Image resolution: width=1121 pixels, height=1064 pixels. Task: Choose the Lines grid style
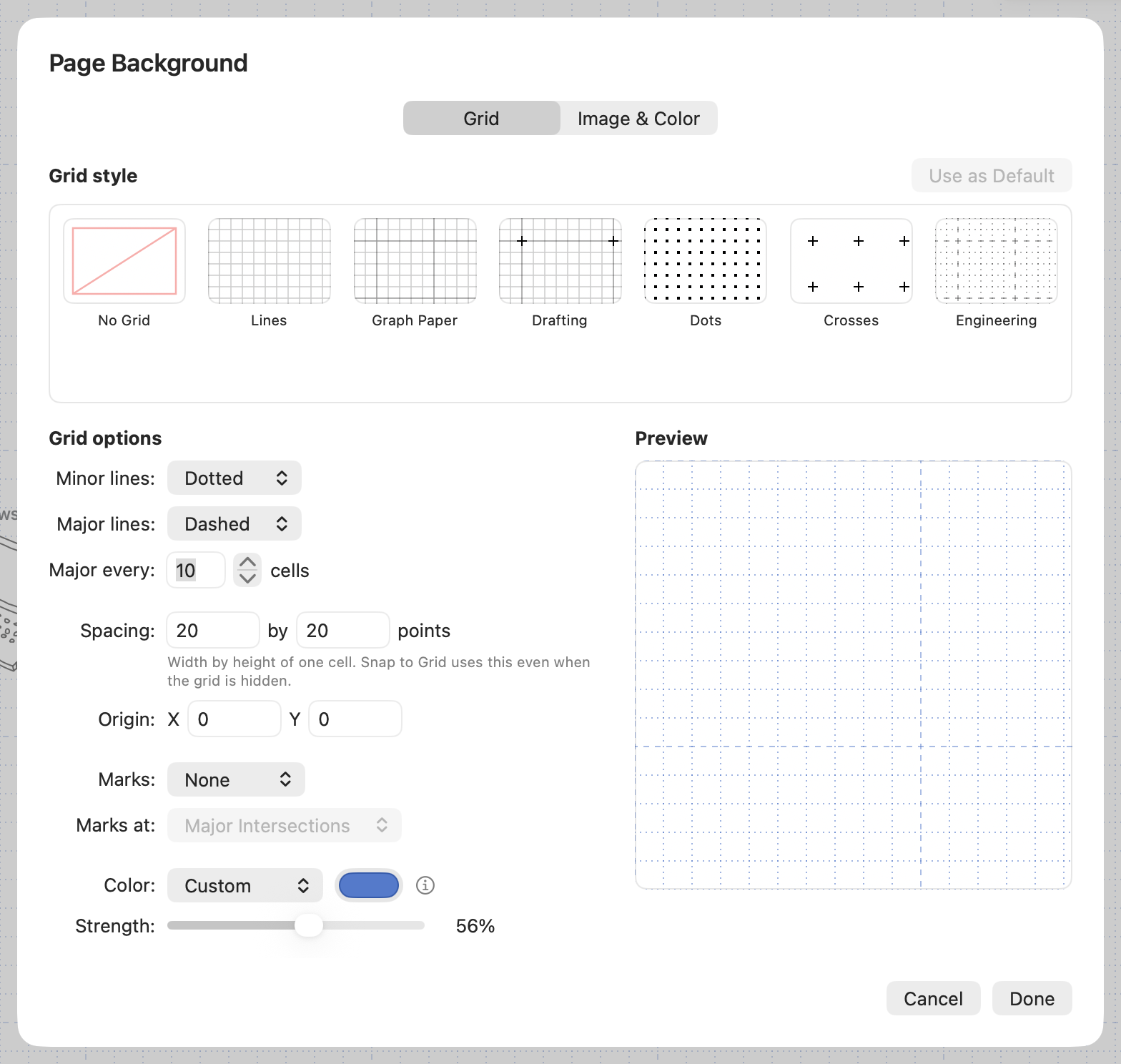(x=270, y=261)
